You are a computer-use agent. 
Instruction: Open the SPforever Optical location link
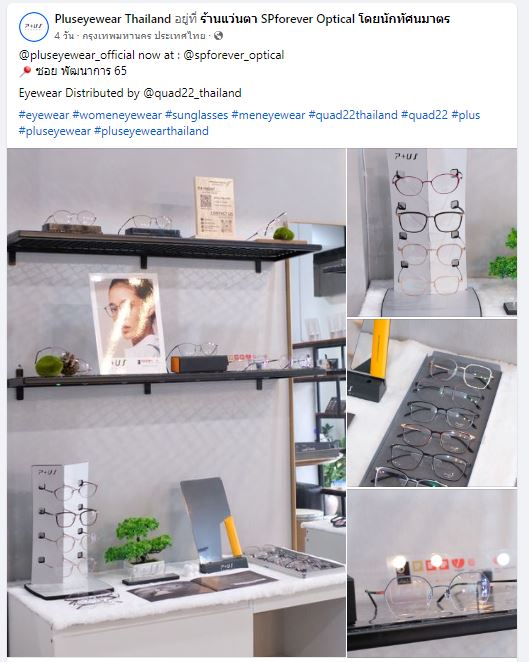[x=325, y=19]
